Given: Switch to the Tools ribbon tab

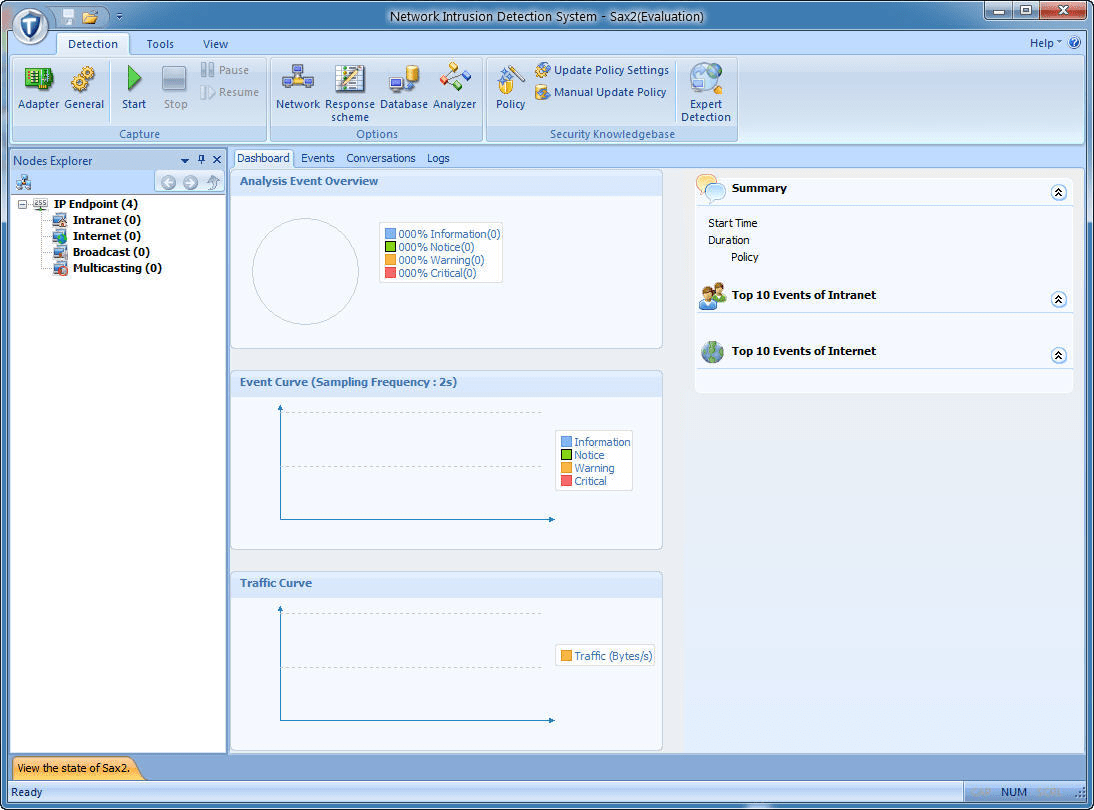Looking at the screenshot, I should 160,44.
